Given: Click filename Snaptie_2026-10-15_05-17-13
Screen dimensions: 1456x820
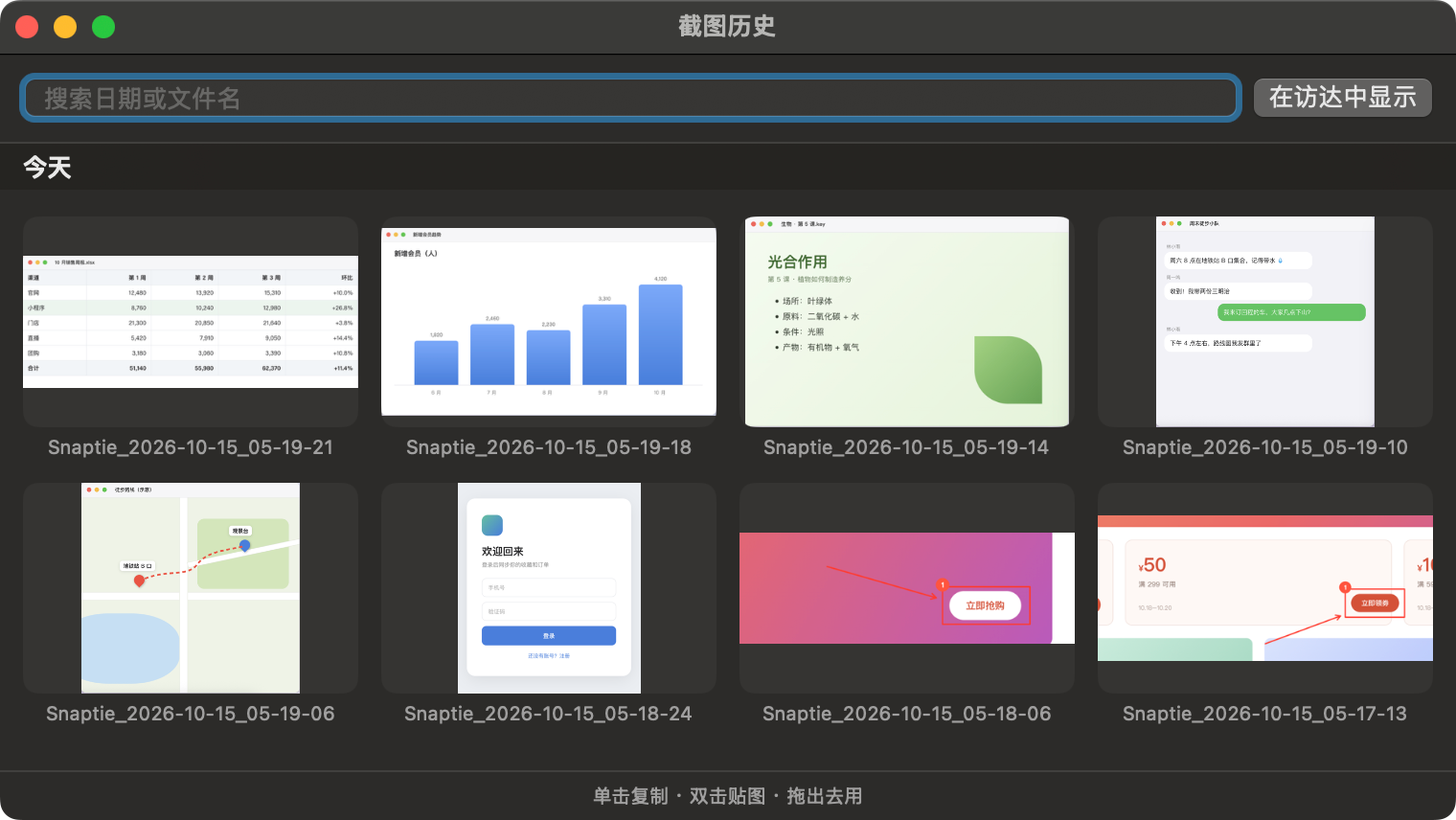Looking at the screenshot, I should 1265,714.
